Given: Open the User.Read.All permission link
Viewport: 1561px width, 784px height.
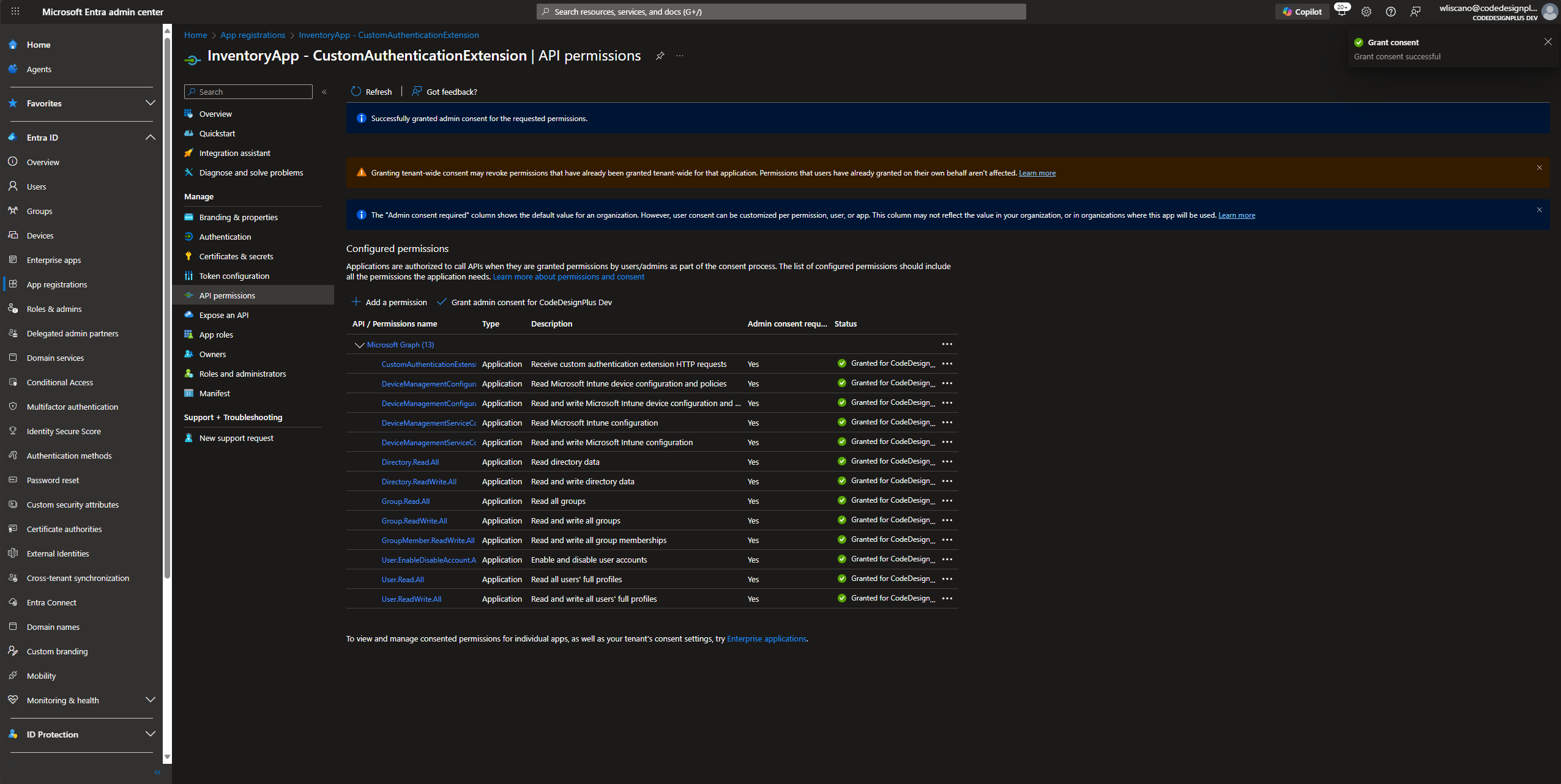Looking at the screenshot, I should coord(403,580).
